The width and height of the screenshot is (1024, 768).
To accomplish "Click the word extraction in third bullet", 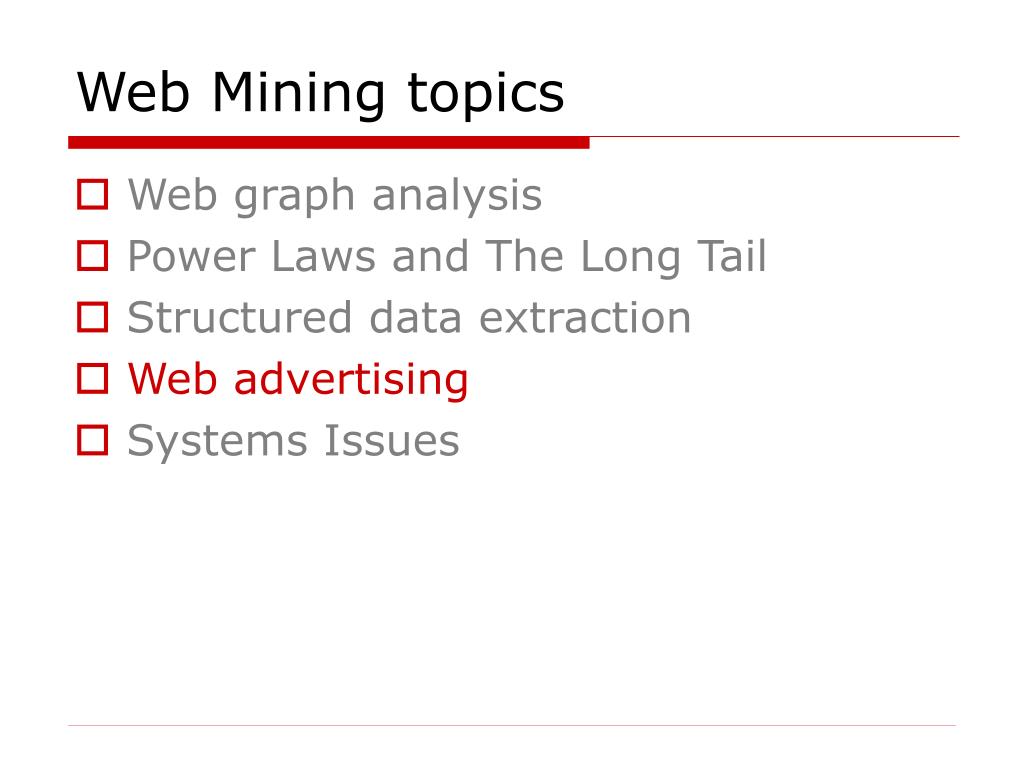I will point(585,318).
